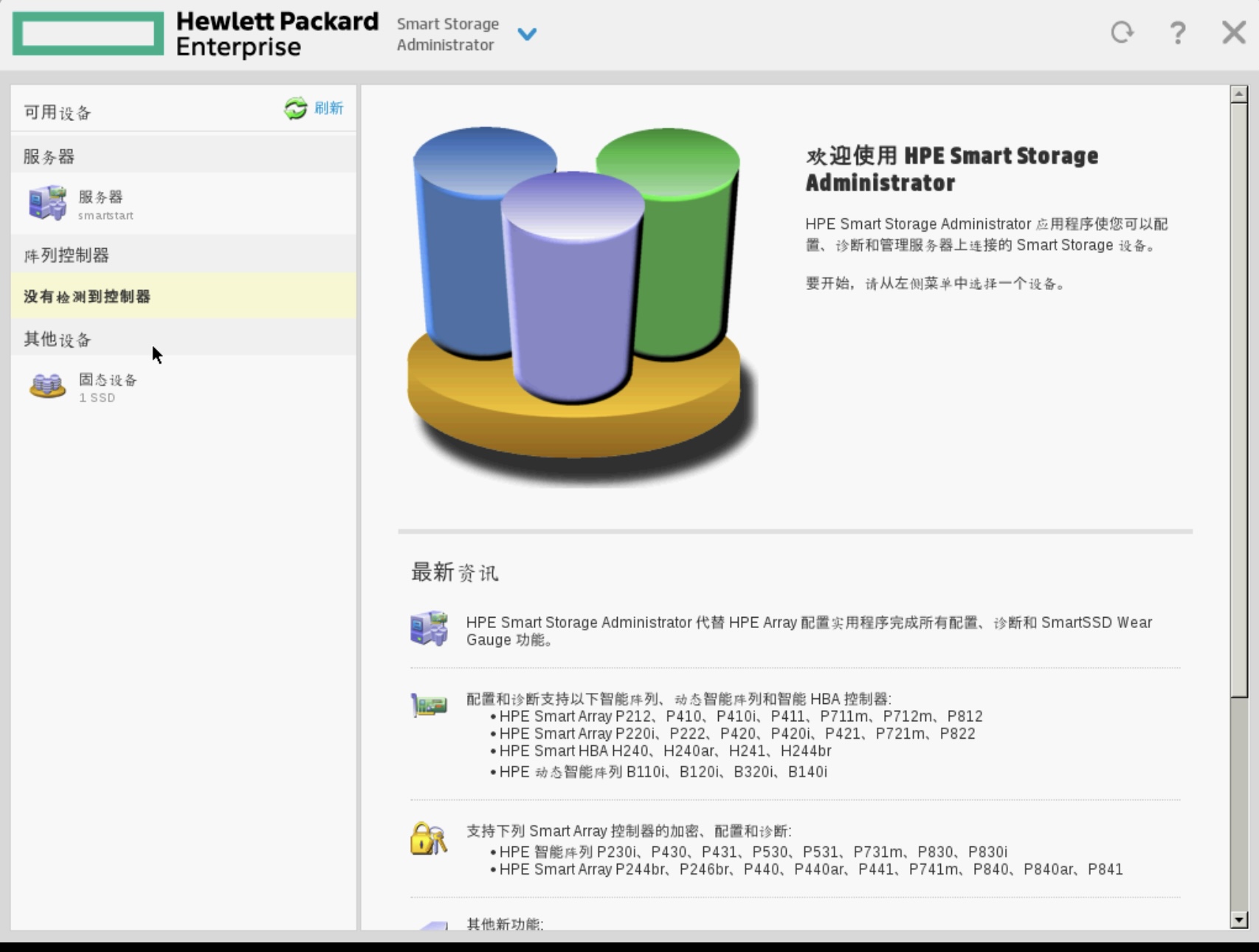Close the application with the X icon
1259x952 pixels.
point(1233,32)
